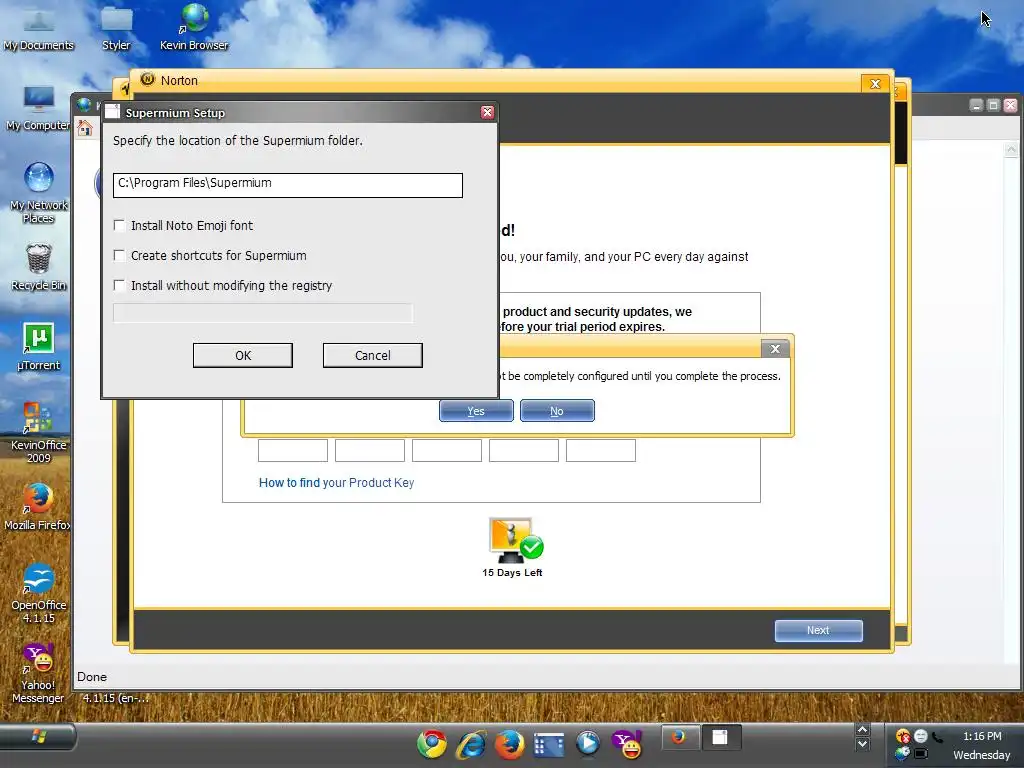1024x768 pixels.
Task: Launch µTorrent from the desktop
Action: pos(39,347)
